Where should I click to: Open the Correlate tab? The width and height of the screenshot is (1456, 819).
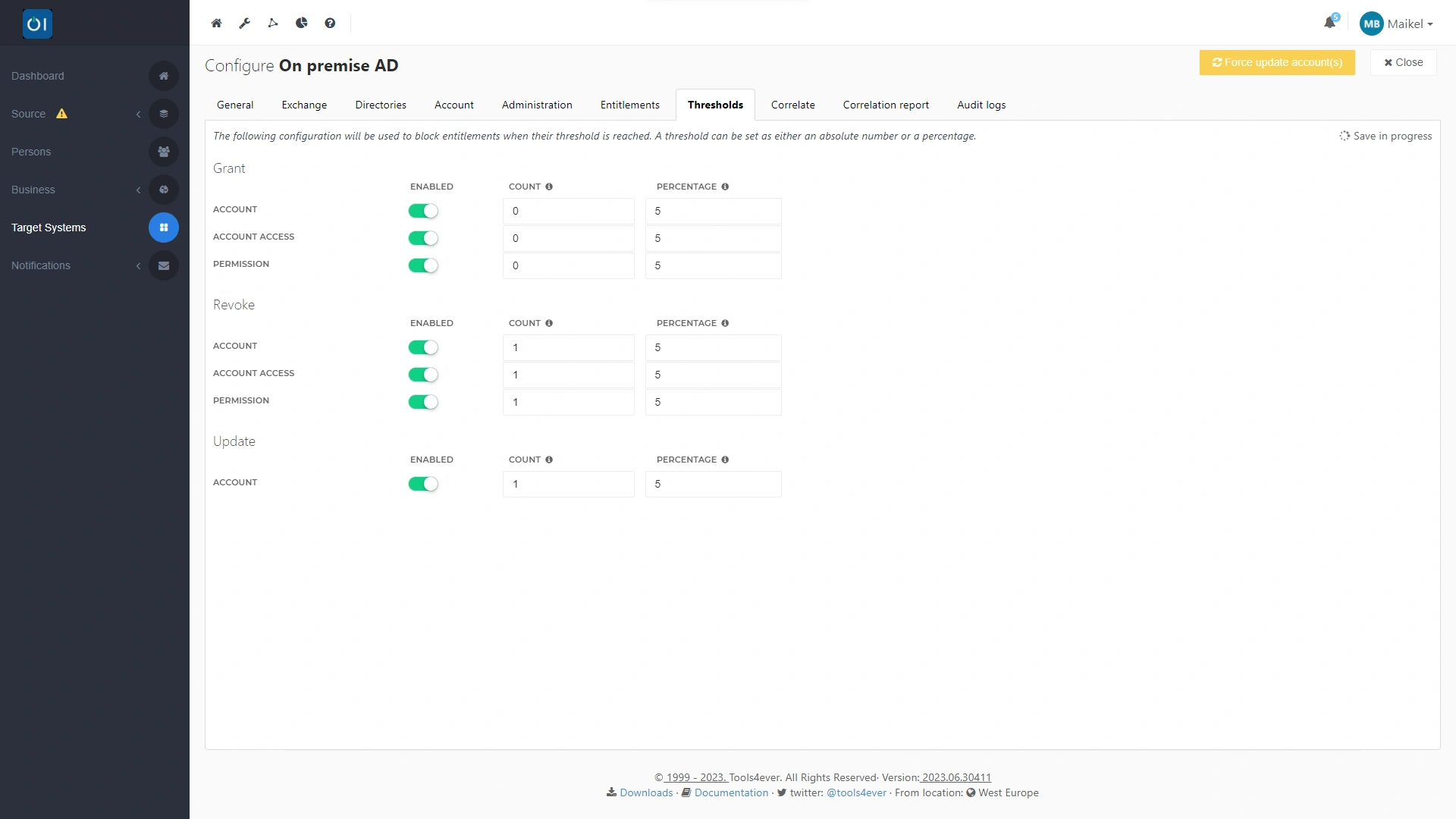coord(793,105)
